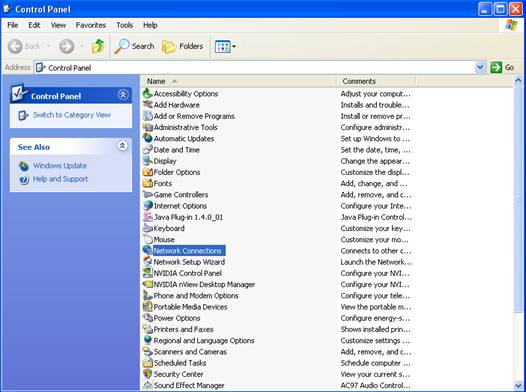Click the Forward toolbar button
Image resolution: width=526 pixels, height=392 pixels.
(x=66, y=46)
